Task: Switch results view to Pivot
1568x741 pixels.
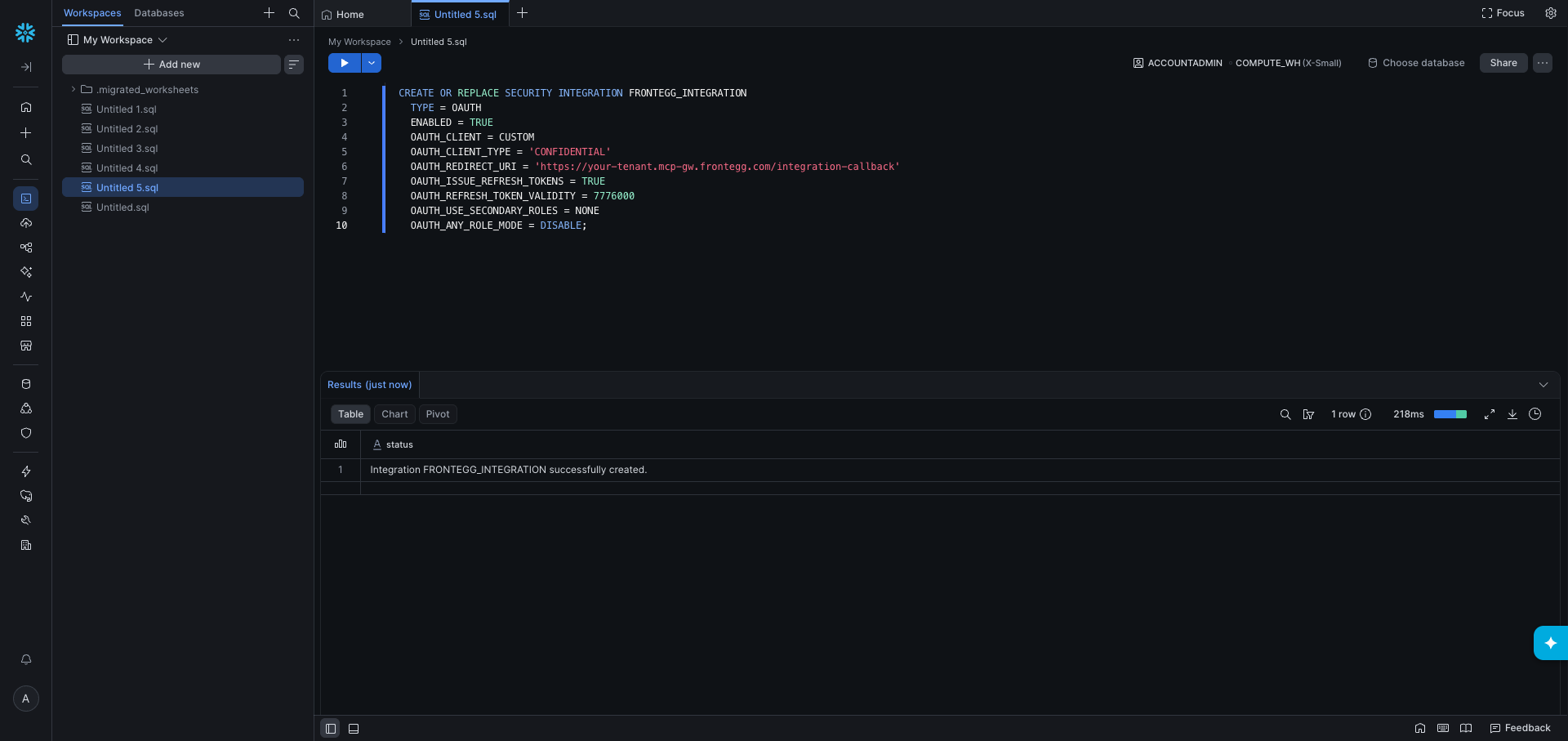Action: (x=438, y=414)
